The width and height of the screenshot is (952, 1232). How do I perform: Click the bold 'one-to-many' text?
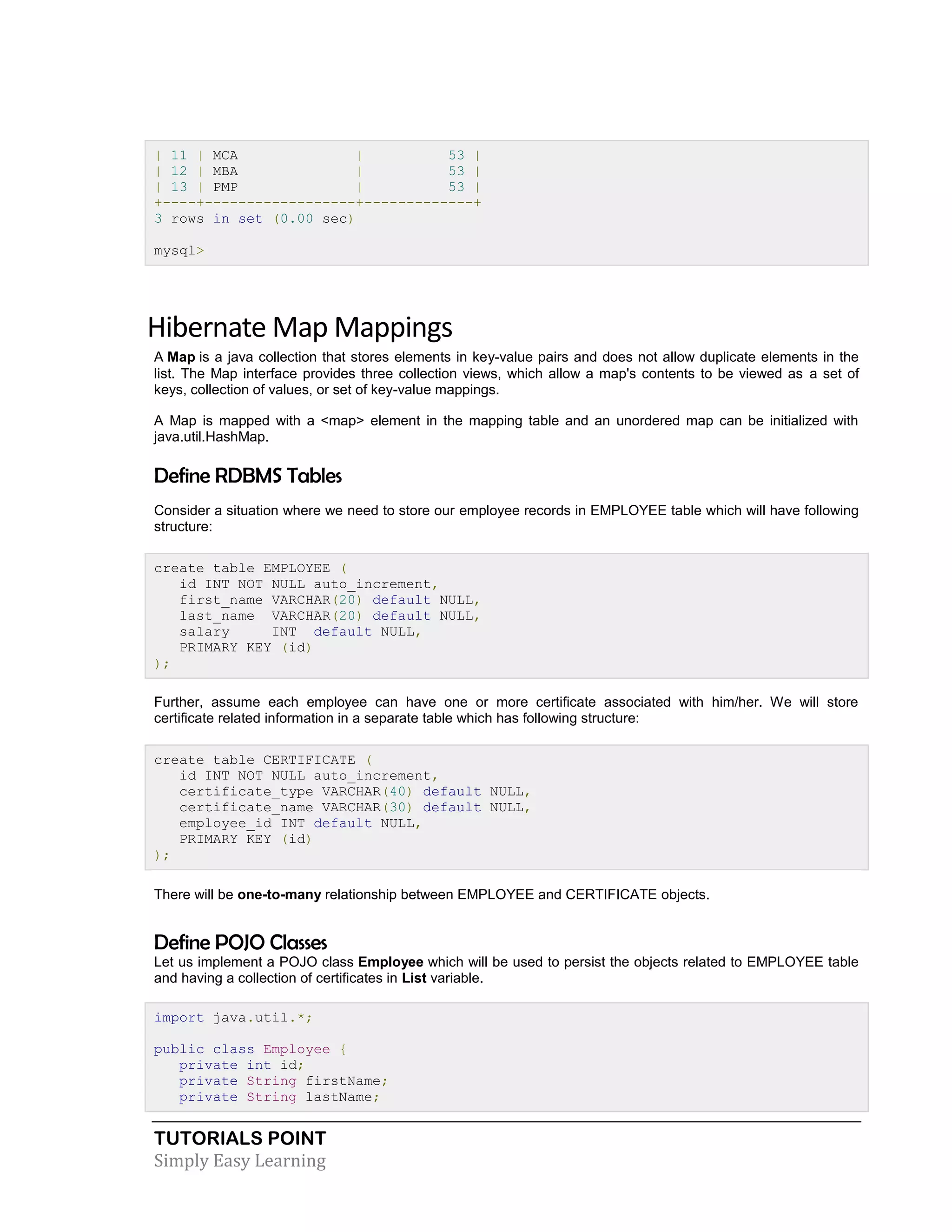pyautogui.click(x=279, y=894)
